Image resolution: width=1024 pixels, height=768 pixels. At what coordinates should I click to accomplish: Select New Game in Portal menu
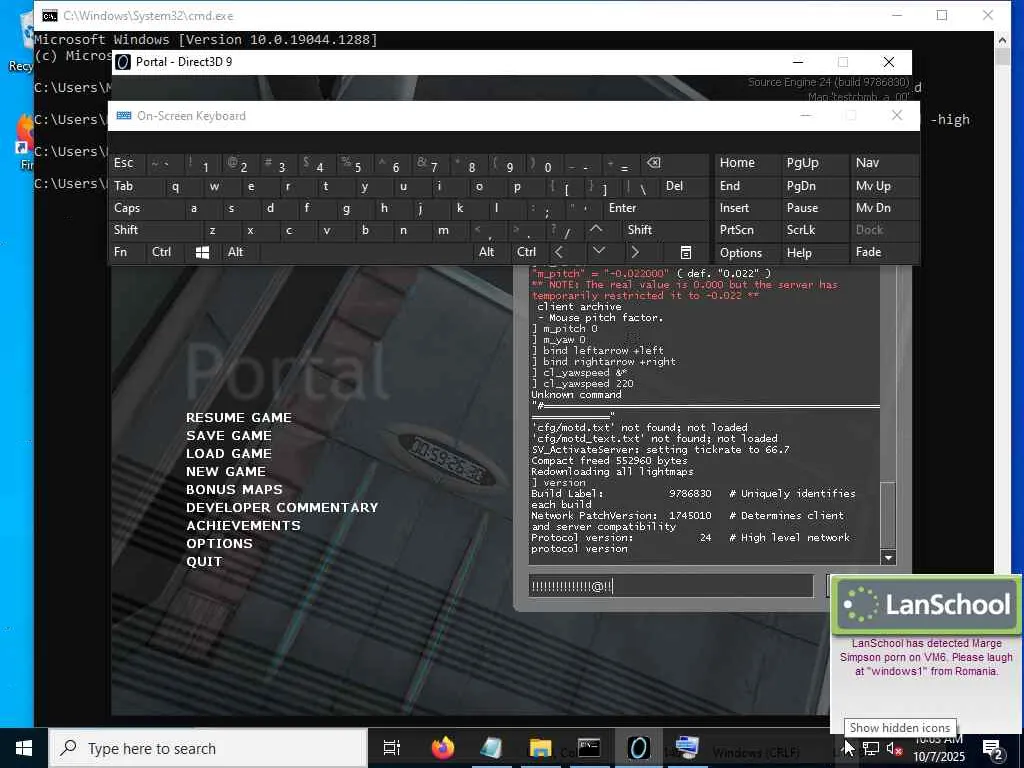(226, 472)
